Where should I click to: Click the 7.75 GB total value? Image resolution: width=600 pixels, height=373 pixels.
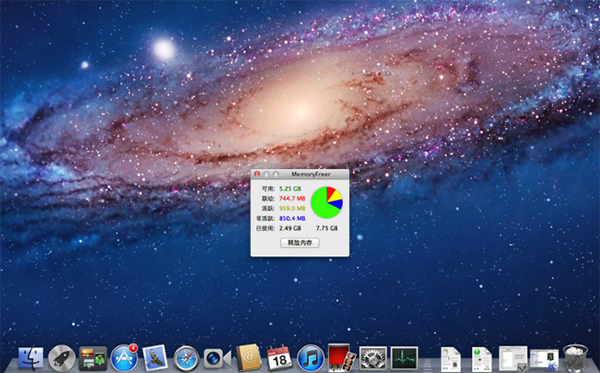click(x=327, y=228)
